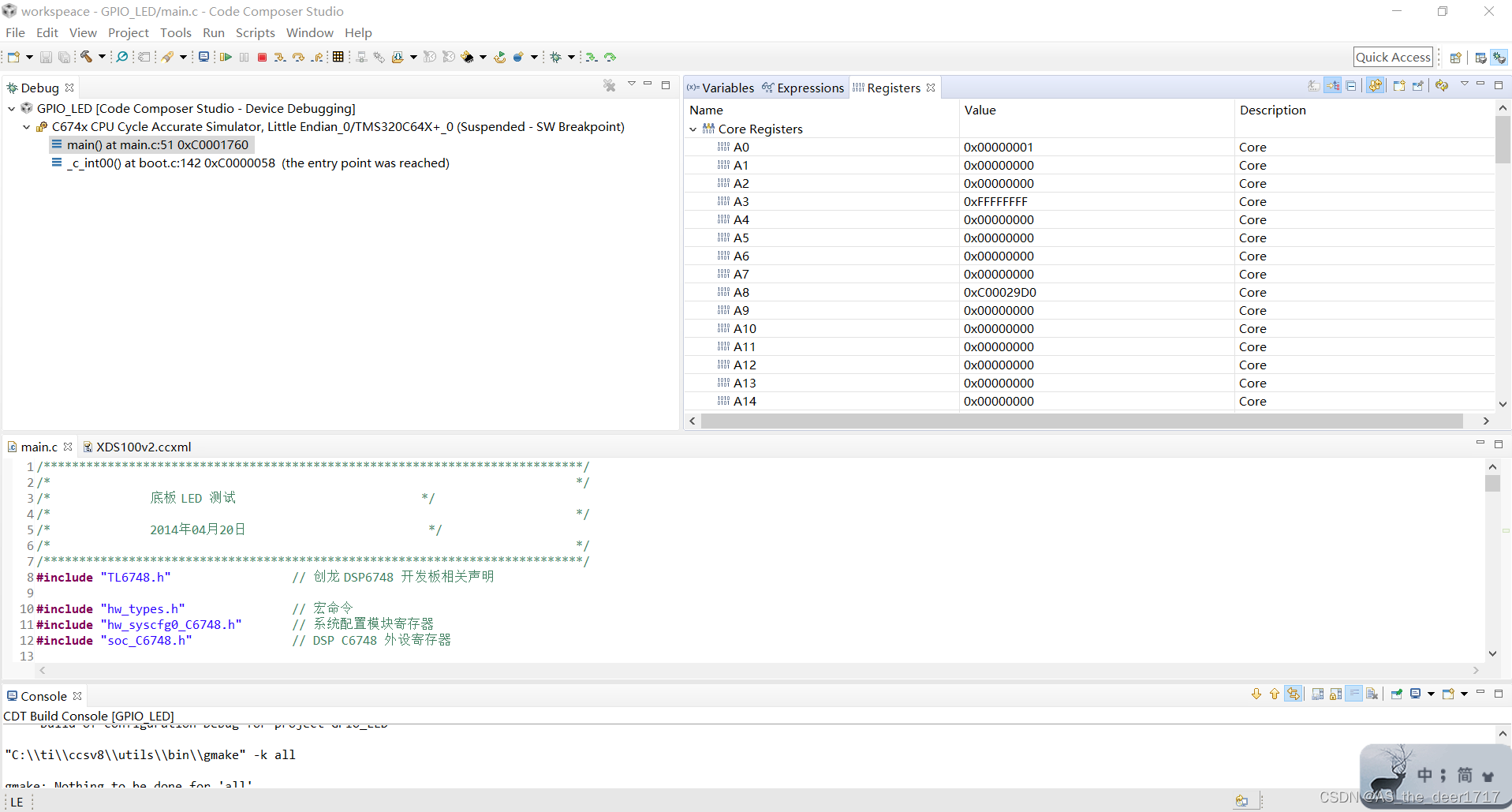
Task: Click the Step Into icon
Action: pos(280,57)
